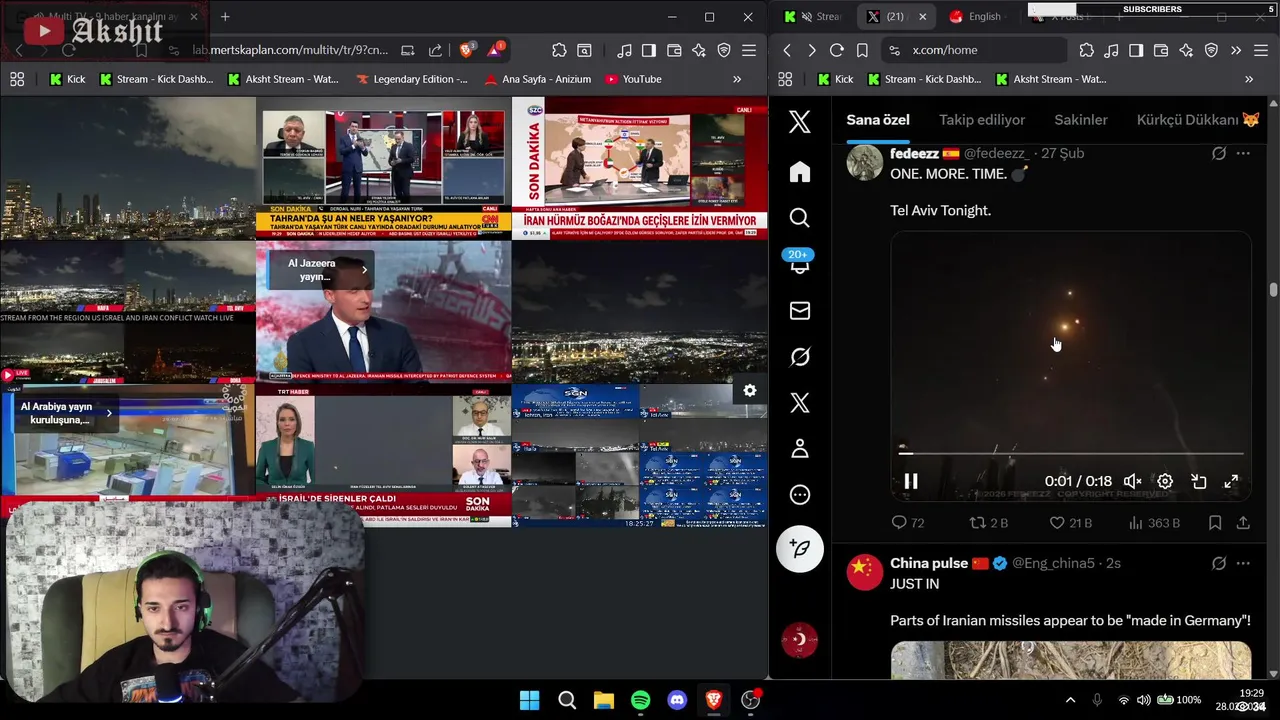Screen dimensions: 1280x720
Task: Open video settings gear in Tel Aviv video
Action: click(x=1165, y=481)
